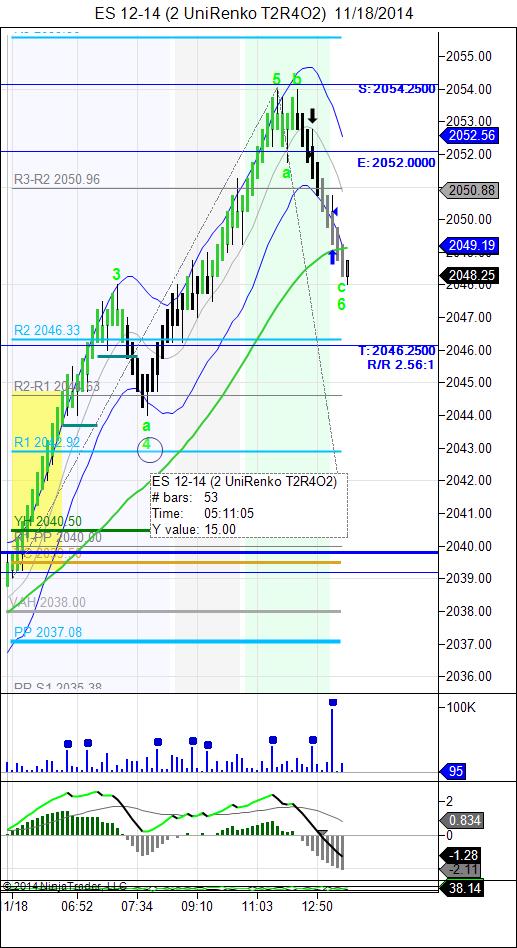Click the '# bars: 53' line in info box
517x948 pixels.
185,497
